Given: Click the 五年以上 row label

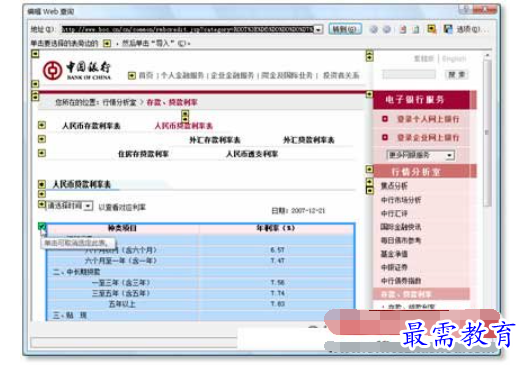Looking at the screenshot, I should 122,304.
